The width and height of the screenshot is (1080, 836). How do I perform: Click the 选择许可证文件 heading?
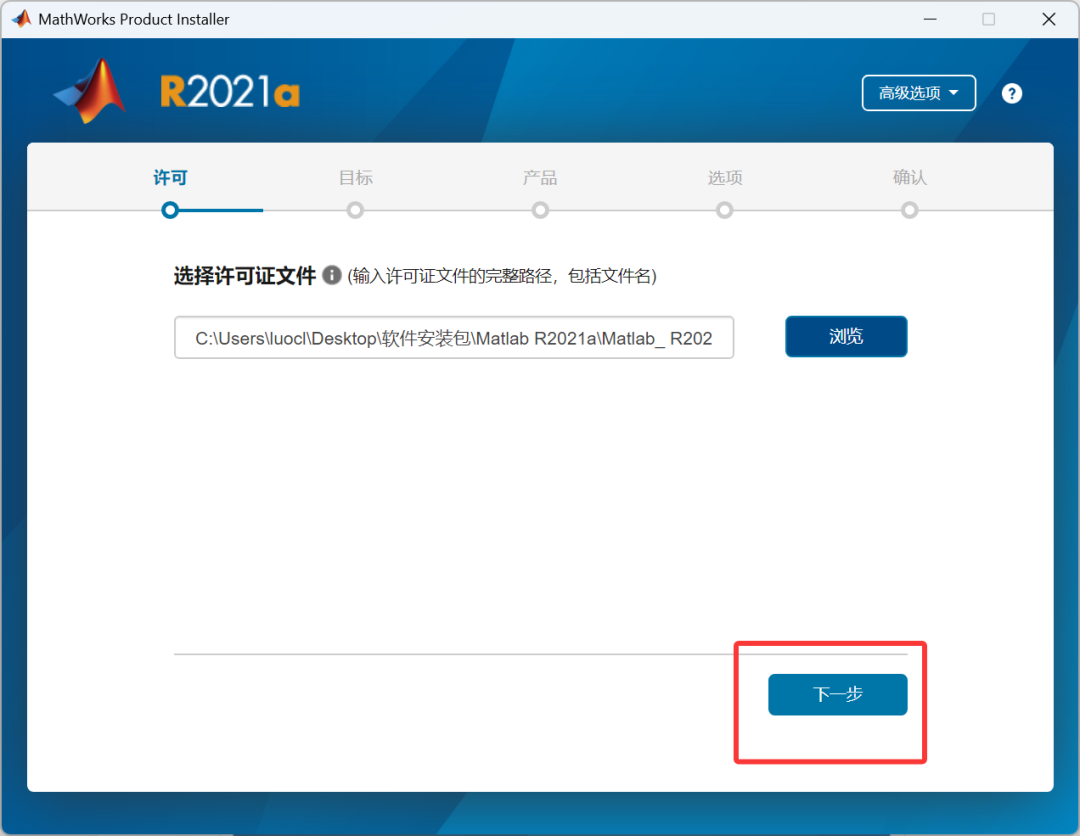pyautogui.click(x=245, y=275)
